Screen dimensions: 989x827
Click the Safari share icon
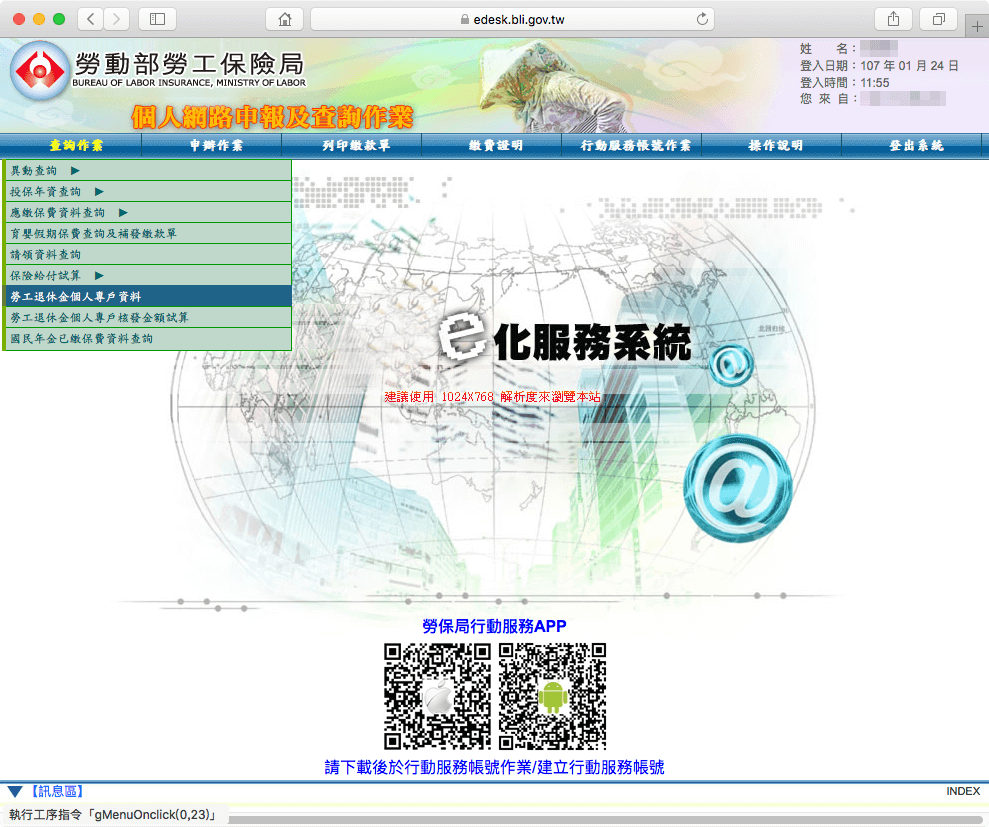point(893,19)
